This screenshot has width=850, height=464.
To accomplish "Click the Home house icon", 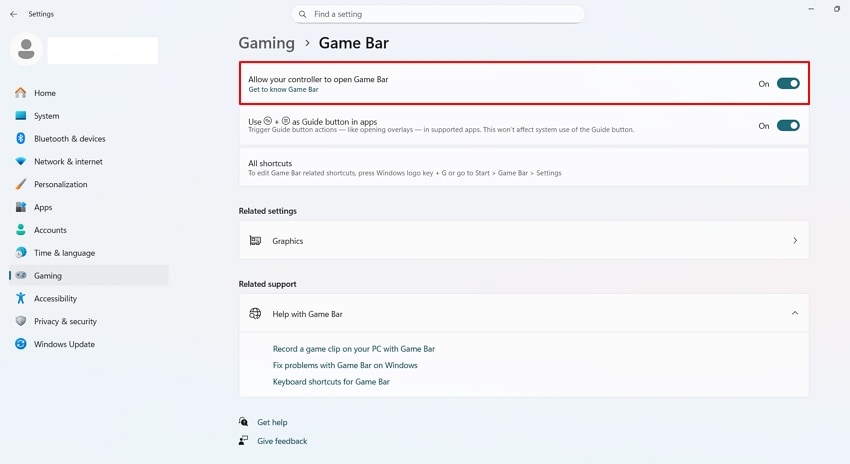I will (21, 93).
